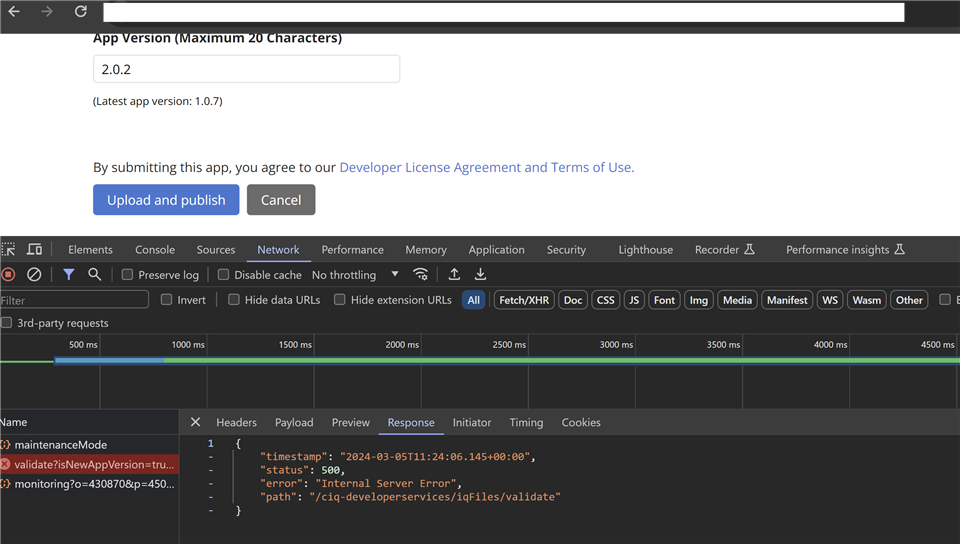Viewport: 960px width, 544px height.
Task: Toggle the 3rd-party requests checkbox
Action: pos(7,323)
